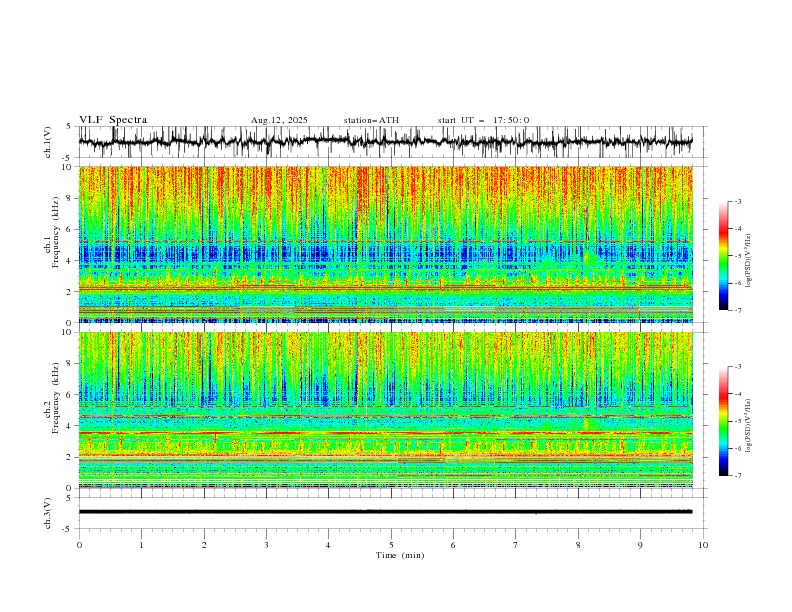Viewport: 792px width, 612px height.
Task: Click the "-3" tick on ch.1 color bar
Action: [x=737, y=201]
